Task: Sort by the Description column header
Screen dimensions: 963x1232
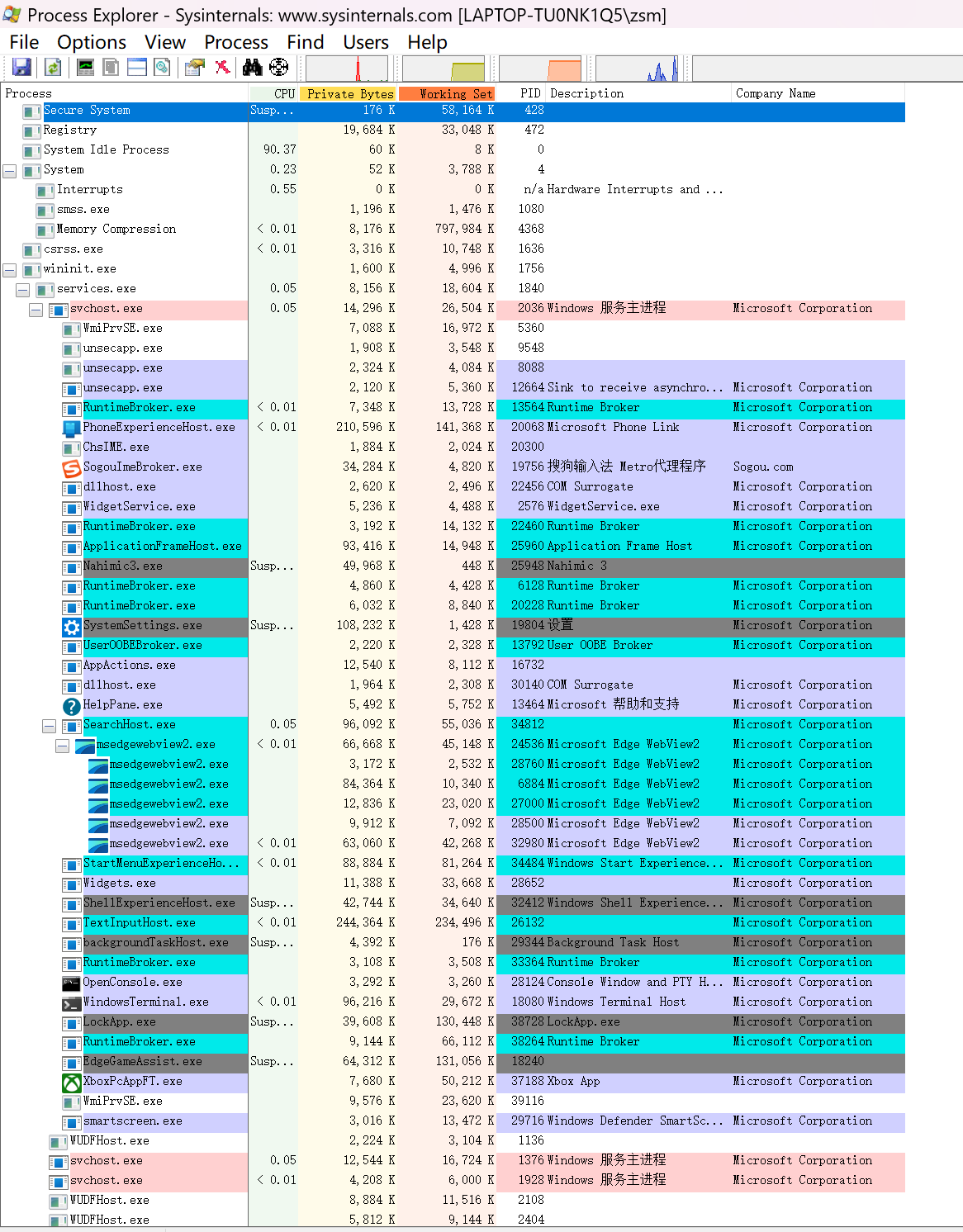Action: tap(638, 93)
